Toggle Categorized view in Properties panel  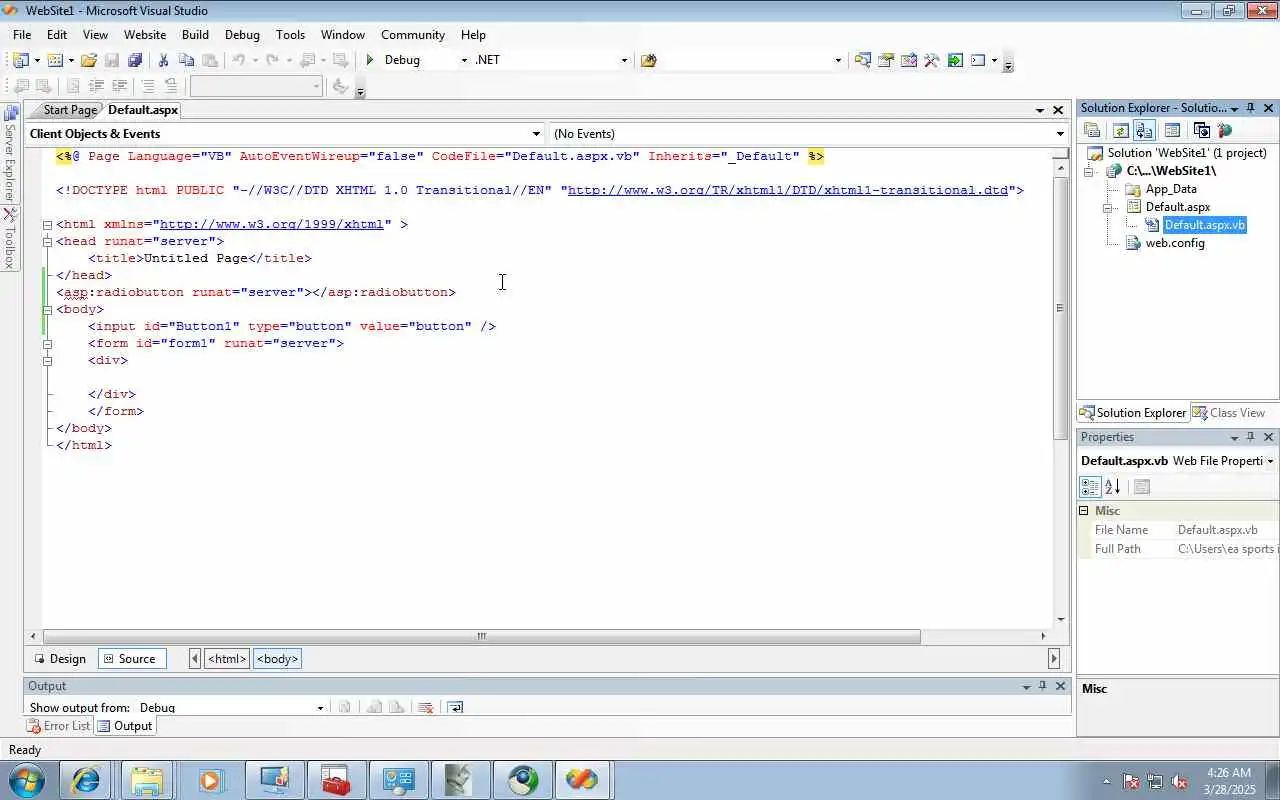tap(1090, 487)
